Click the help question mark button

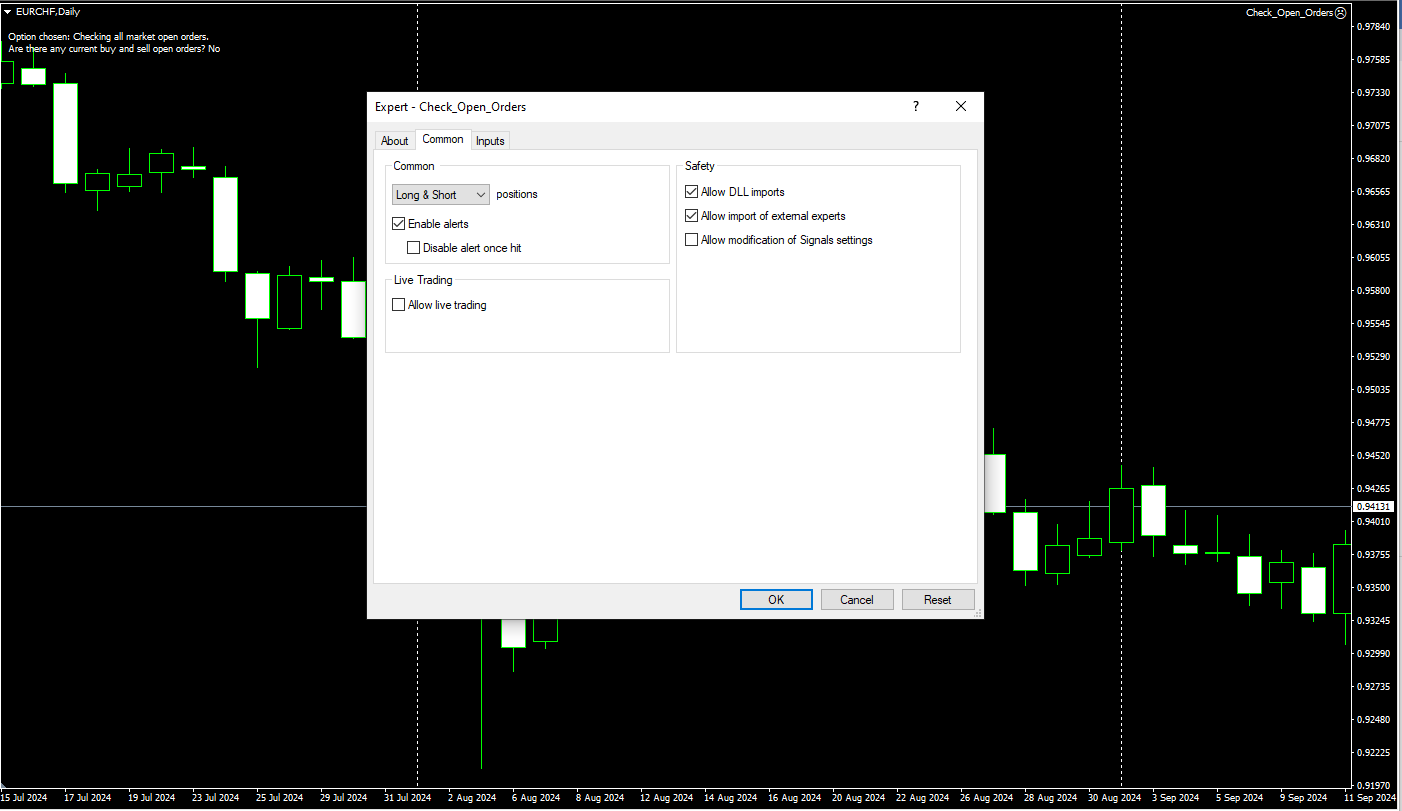[915, 107]
